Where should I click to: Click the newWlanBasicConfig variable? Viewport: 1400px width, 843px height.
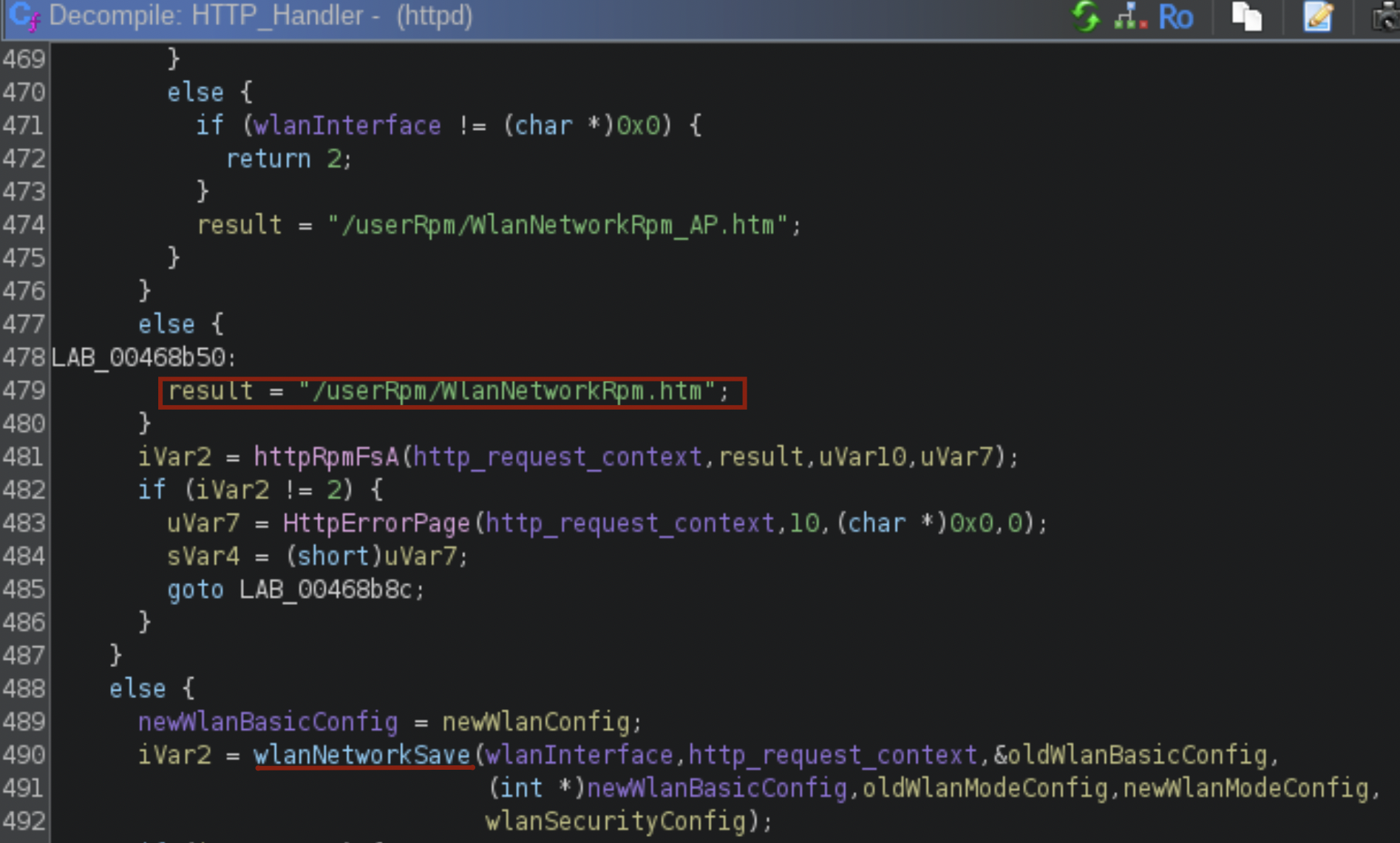coord(267,721)
